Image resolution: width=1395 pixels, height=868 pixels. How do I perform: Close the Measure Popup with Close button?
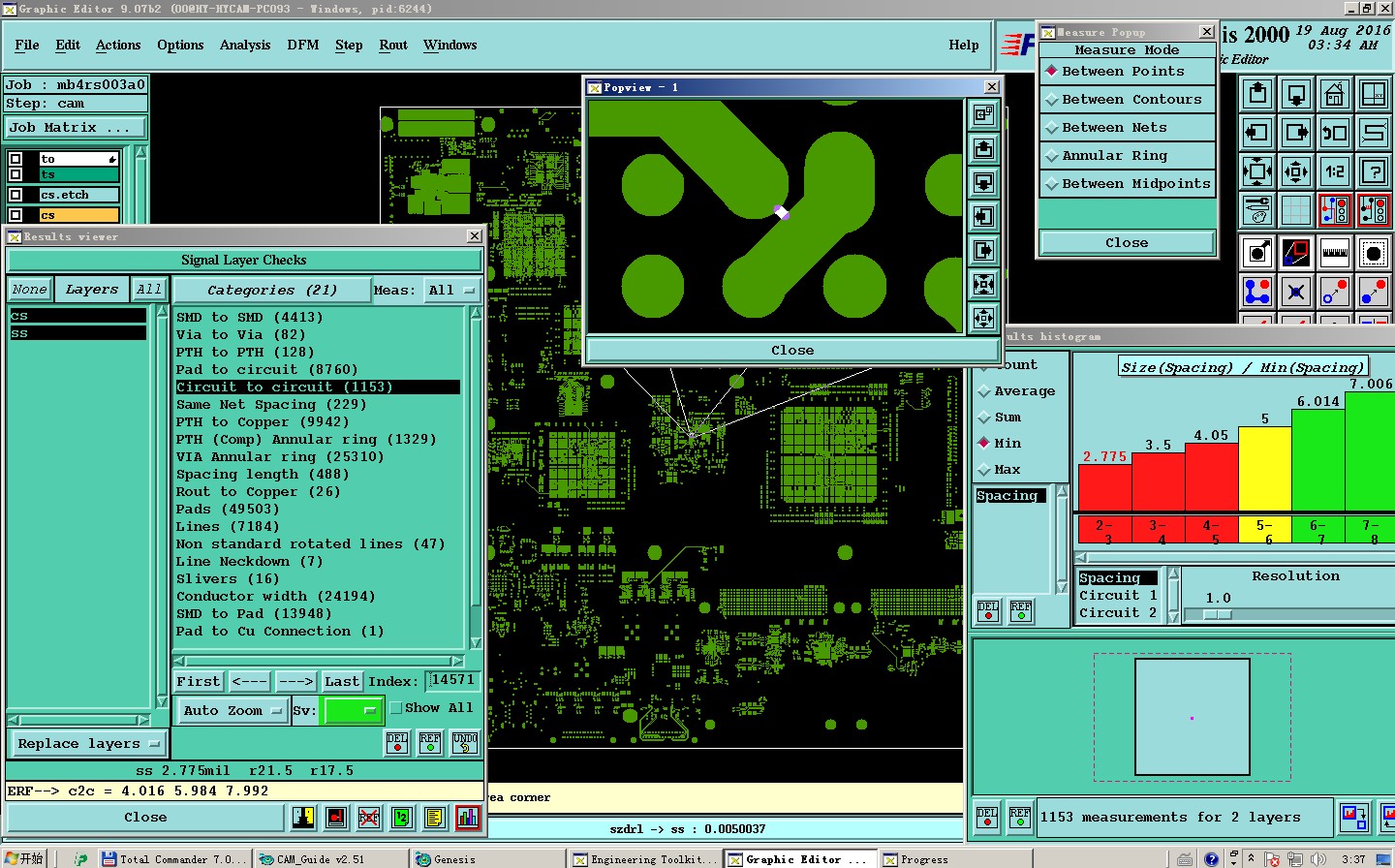click(1127, 243)
